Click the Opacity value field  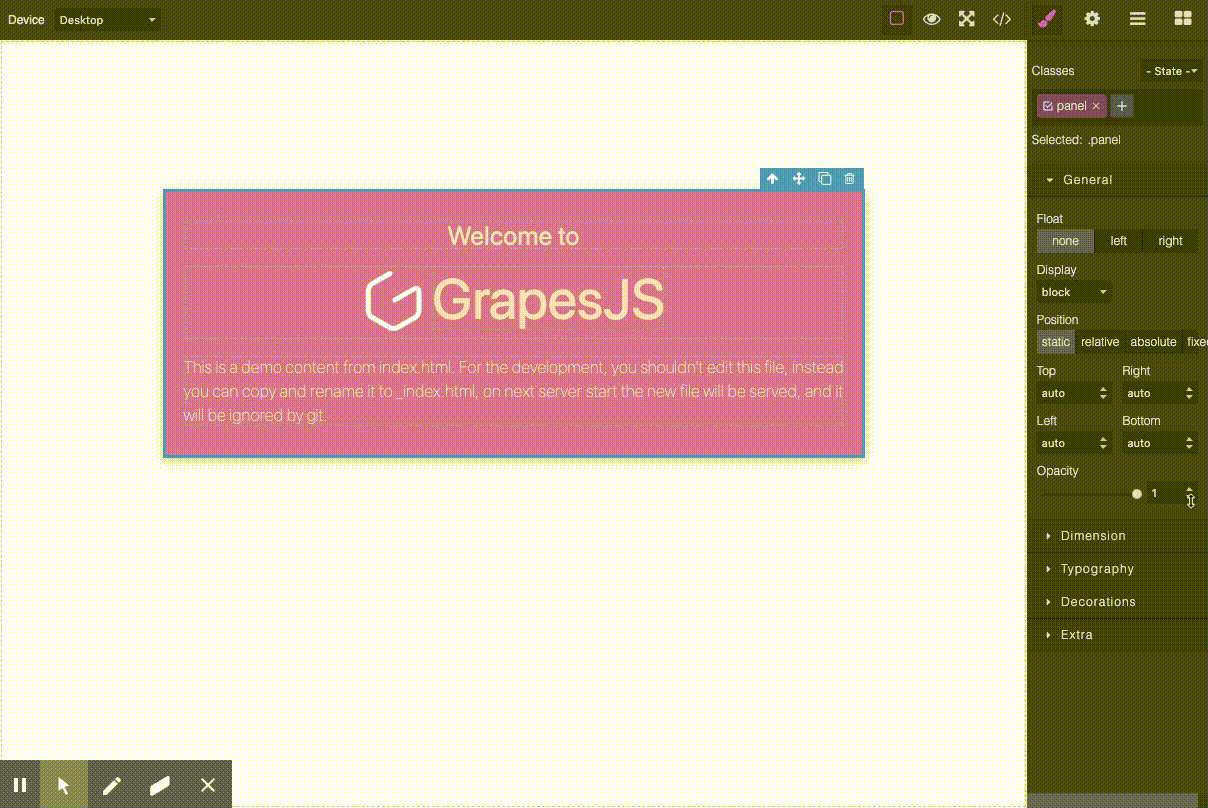pyautogui.click(x=1164, y=494)
